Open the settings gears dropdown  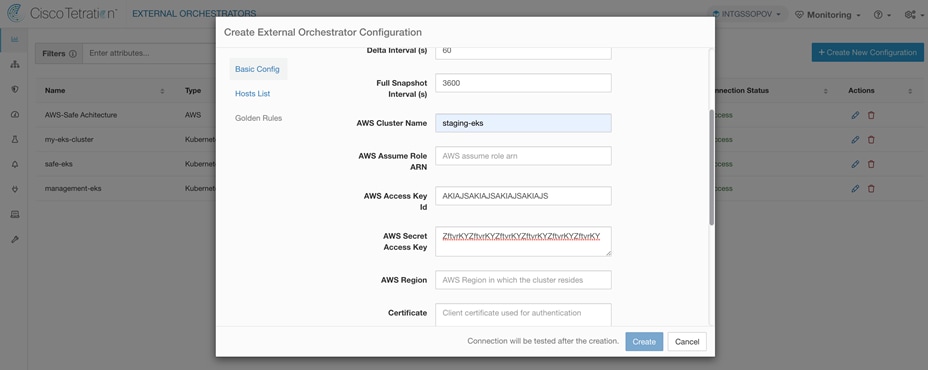[914, 15]
